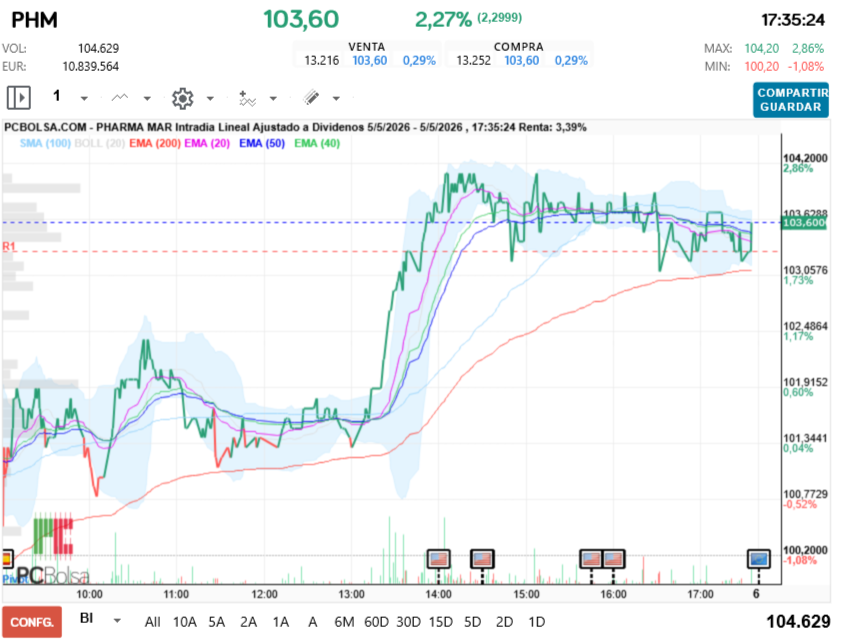Select the 2A time range
This screenshot has width=844, height=643.
pyautogui.click(x=248, y=622)
